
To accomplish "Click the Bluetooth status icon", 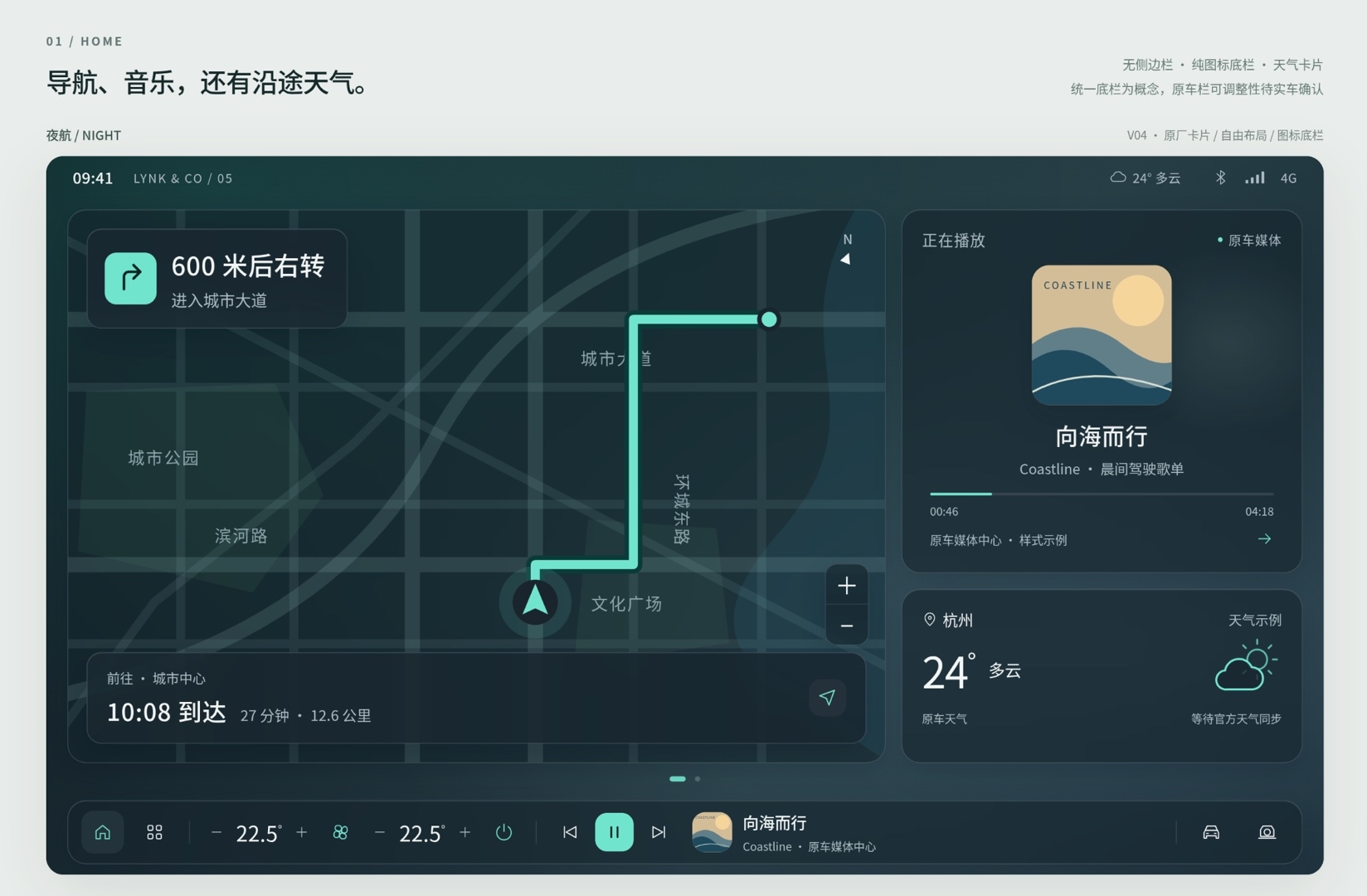I will (1220, 178).
